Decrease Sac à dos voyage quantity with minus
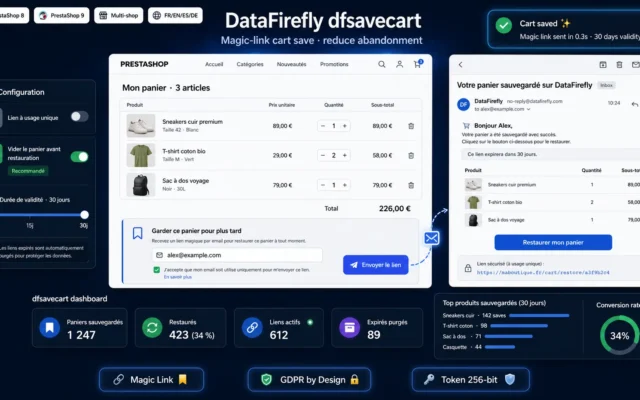Viewport: 640px width, 400px height. coord(323,185)
